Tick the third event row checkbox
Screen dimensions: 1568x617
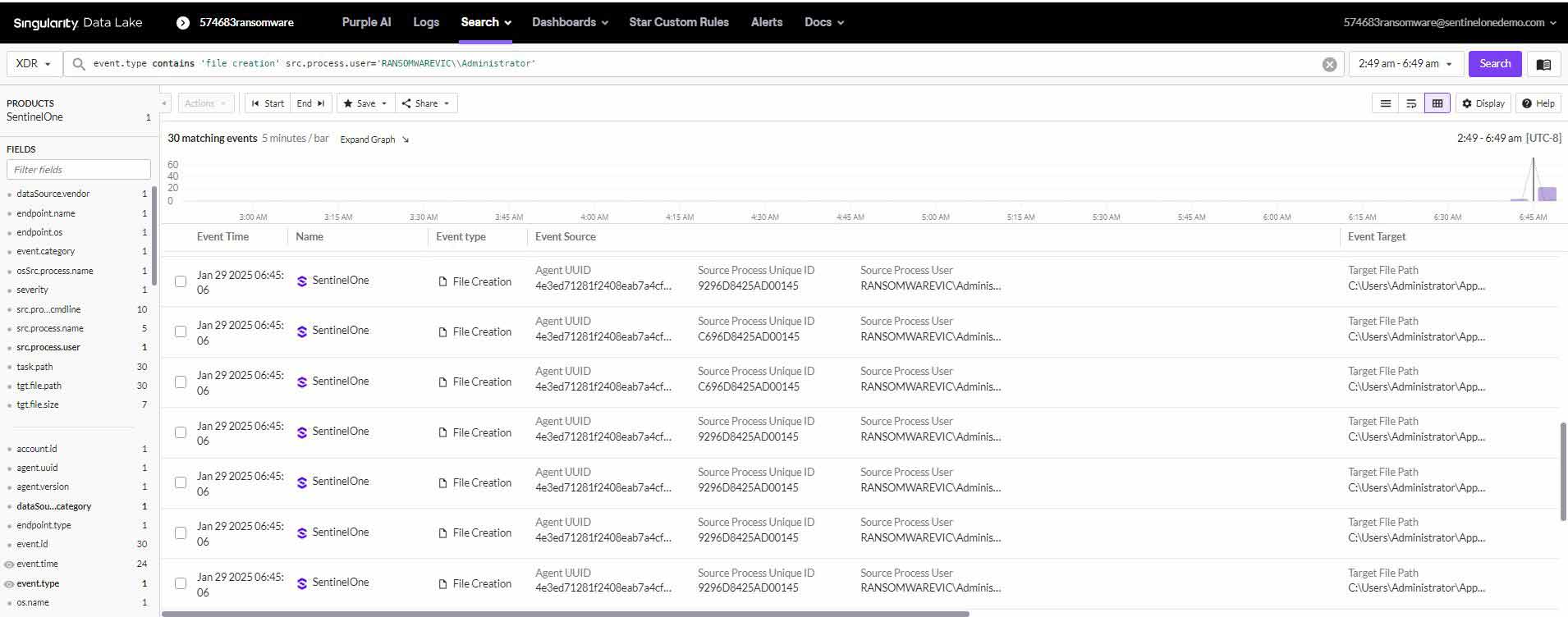coord(181,382)
